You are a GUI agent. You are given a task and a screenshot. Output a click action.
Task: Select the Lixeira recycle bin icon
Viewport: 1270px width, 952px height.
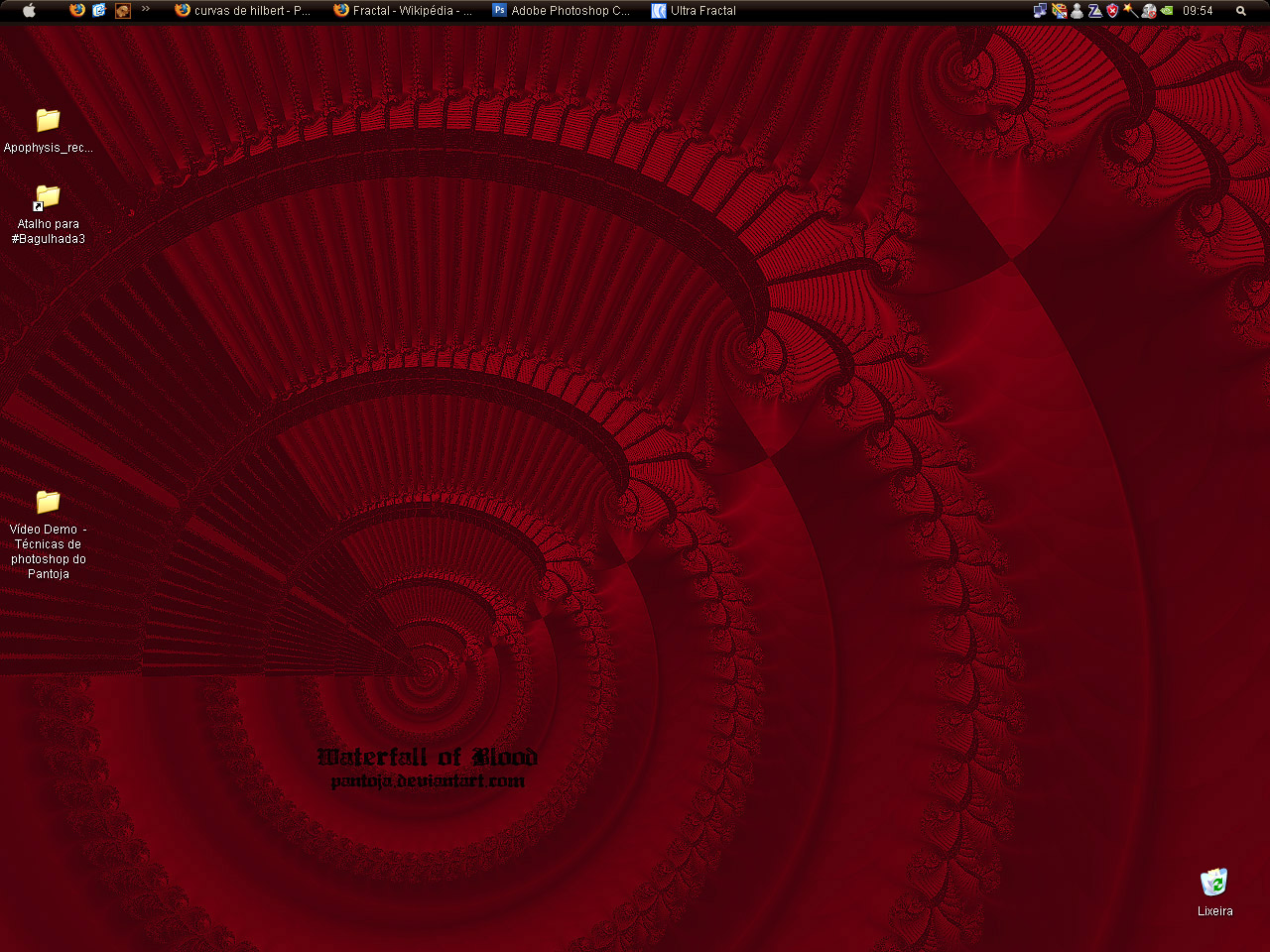(x=1214, y=882)
